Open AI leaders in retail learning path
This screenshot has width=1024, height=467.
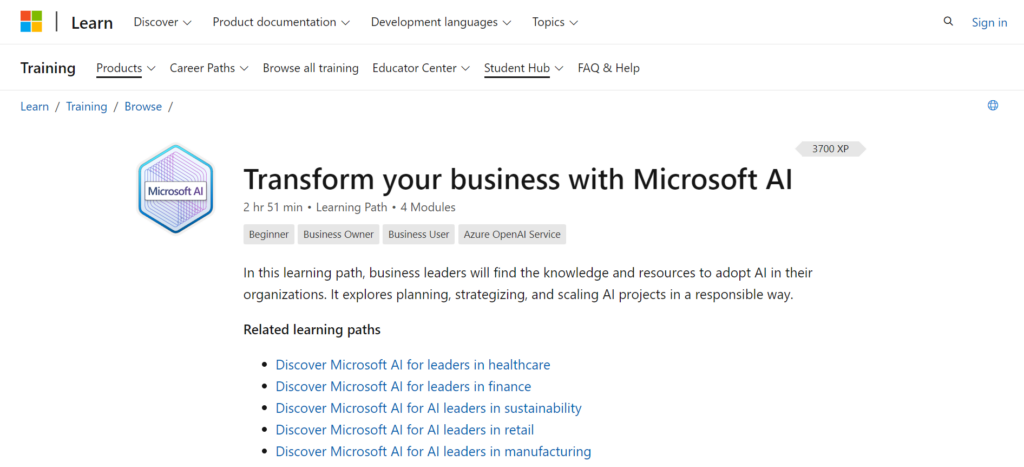[x=405, y=430]
